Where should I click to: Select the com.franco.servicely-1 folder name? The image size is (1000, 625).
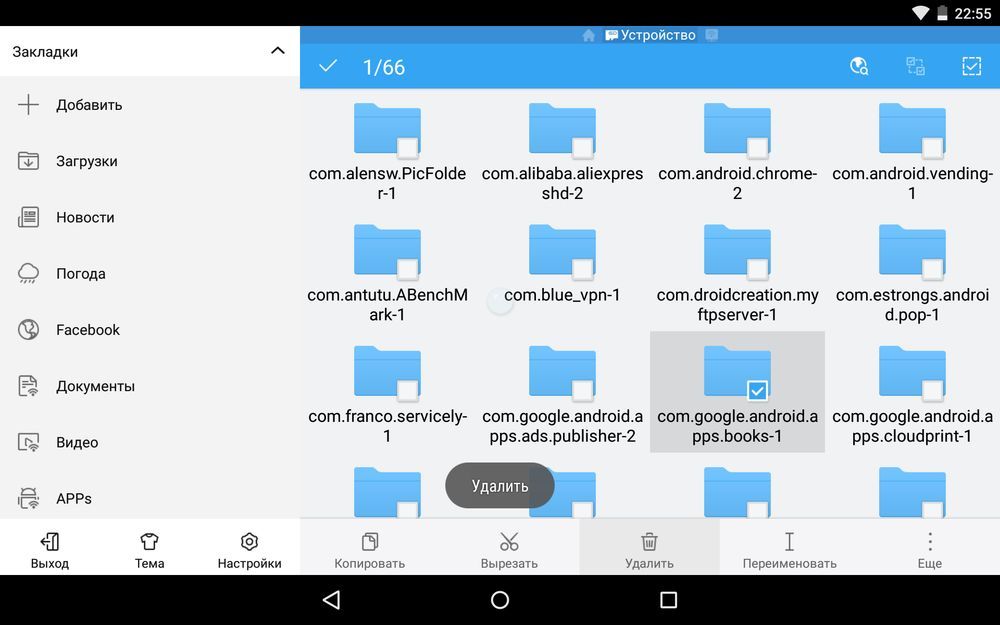pos(387,425)
